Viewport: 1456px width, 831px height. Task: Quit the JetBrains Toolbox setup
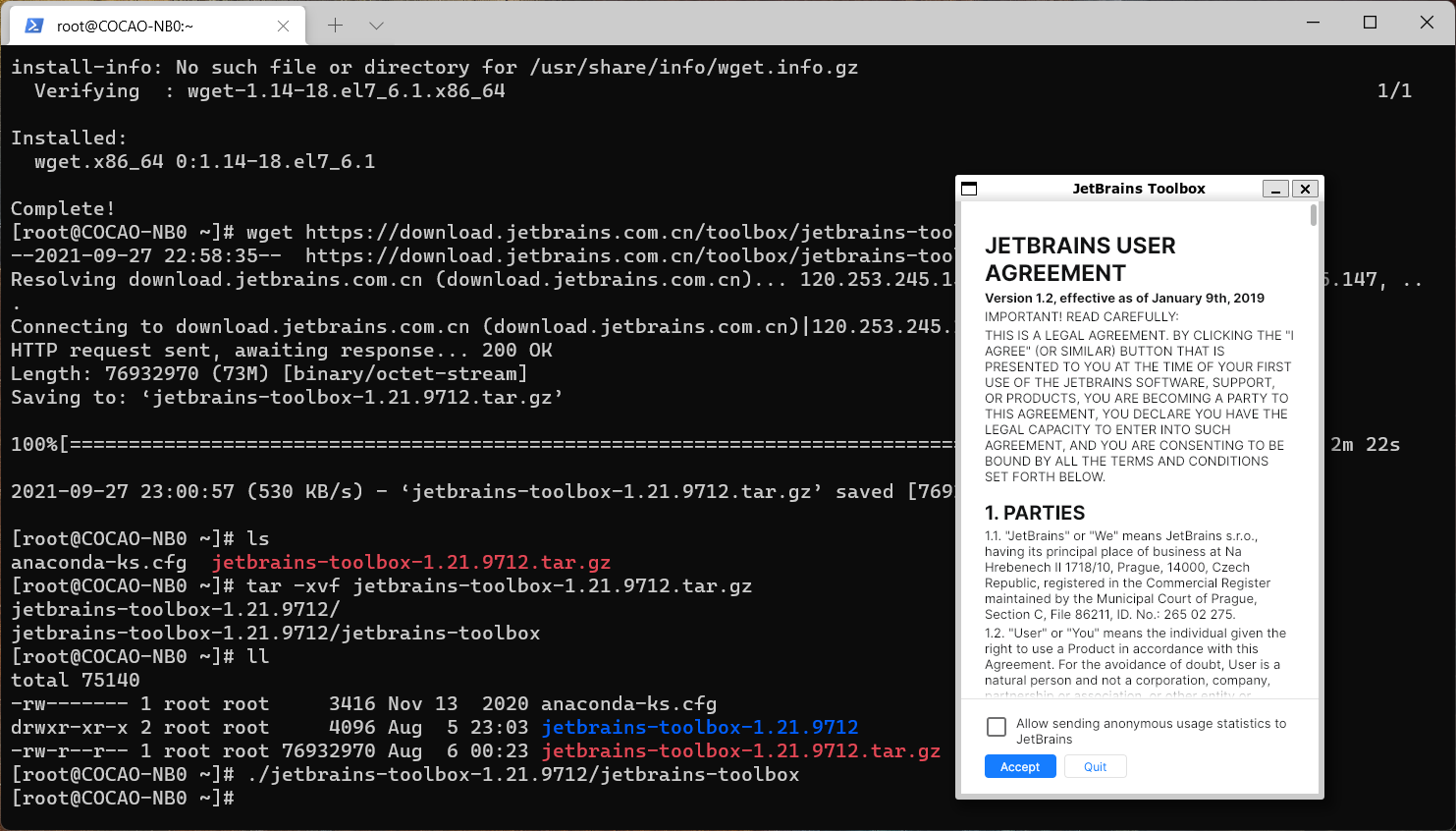[x=1095, y=766]
